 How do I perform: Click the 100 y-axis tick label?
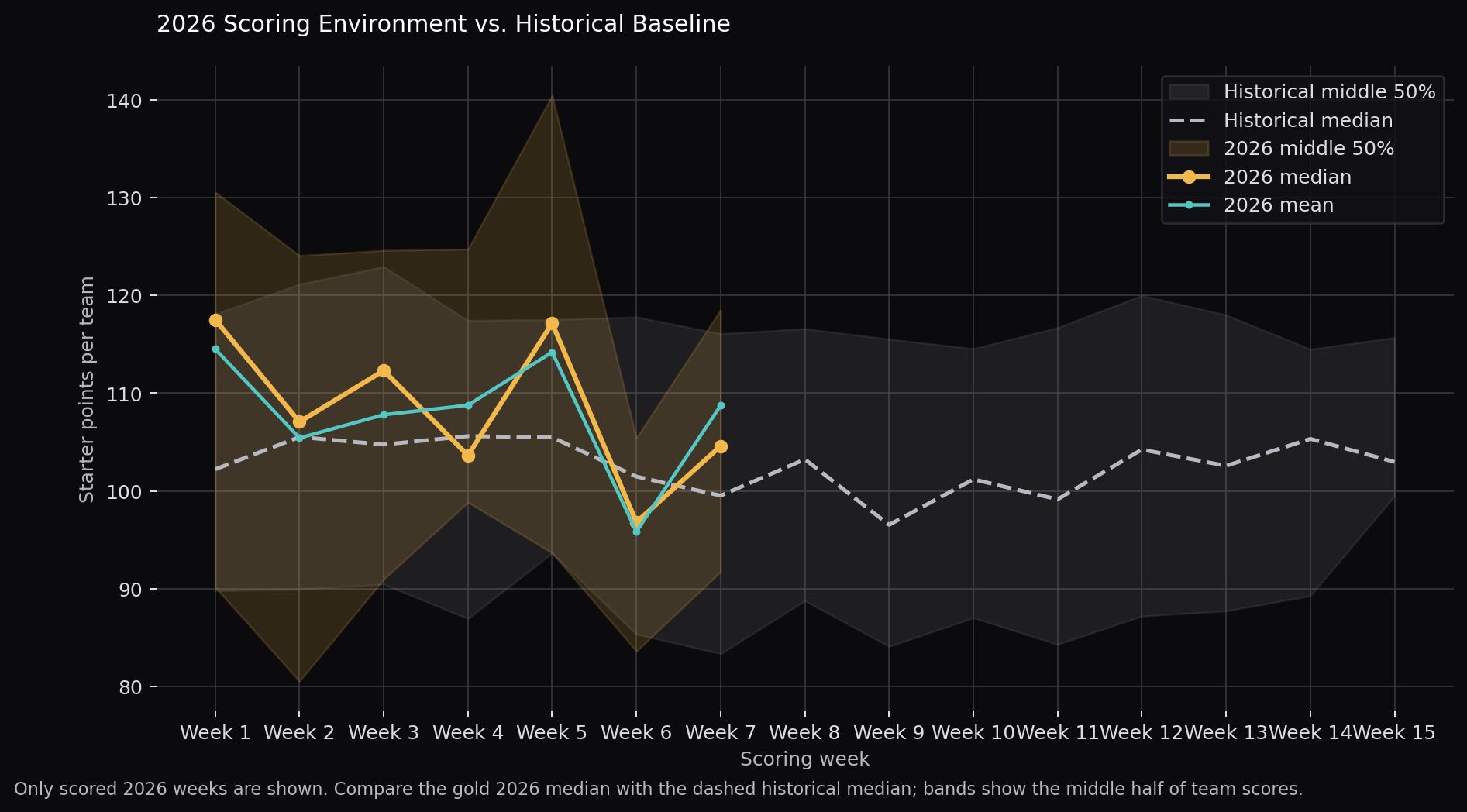pyautogui.click(x=124, y=491)
